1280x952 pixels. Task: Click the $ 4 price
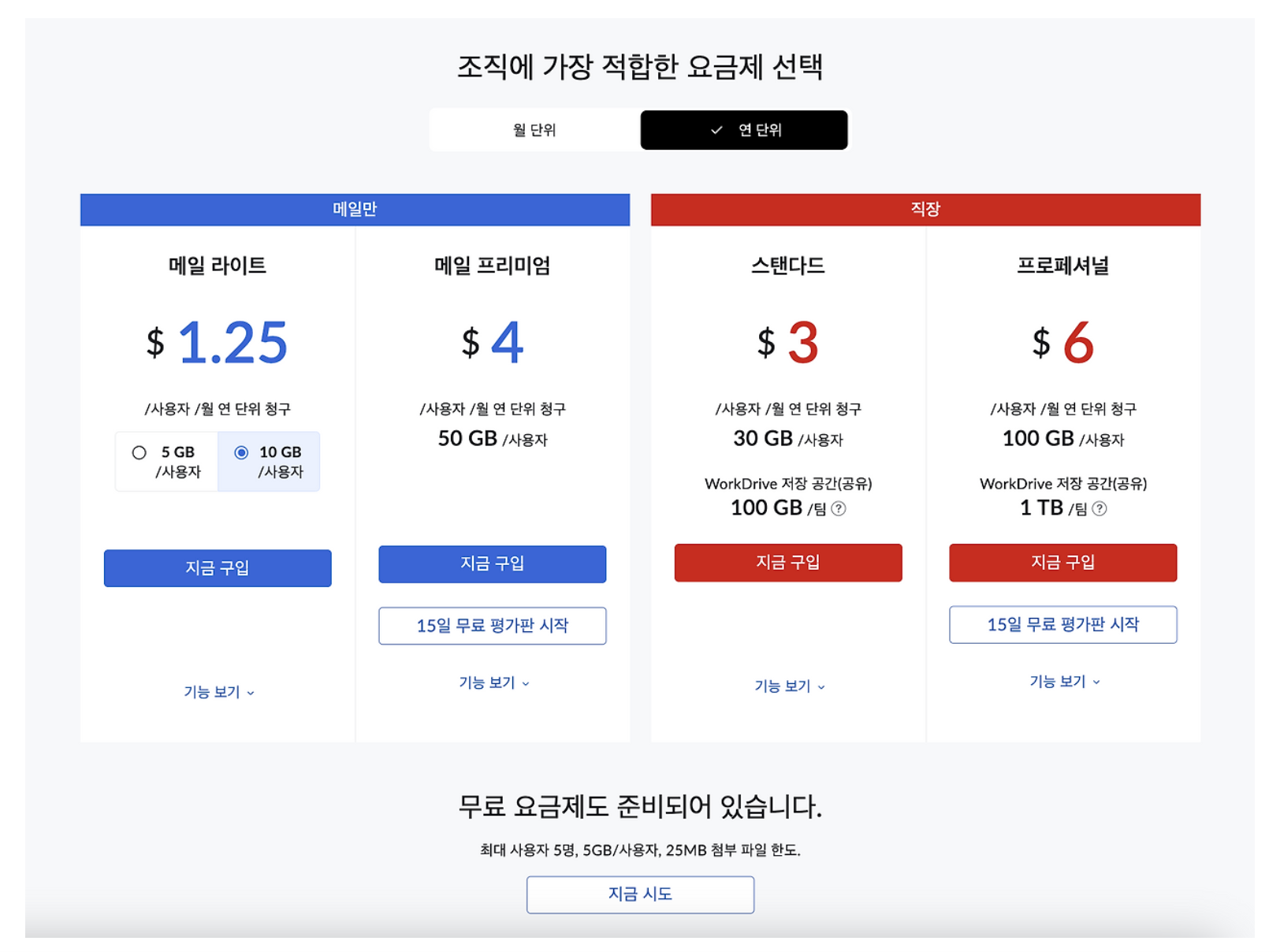493,343
